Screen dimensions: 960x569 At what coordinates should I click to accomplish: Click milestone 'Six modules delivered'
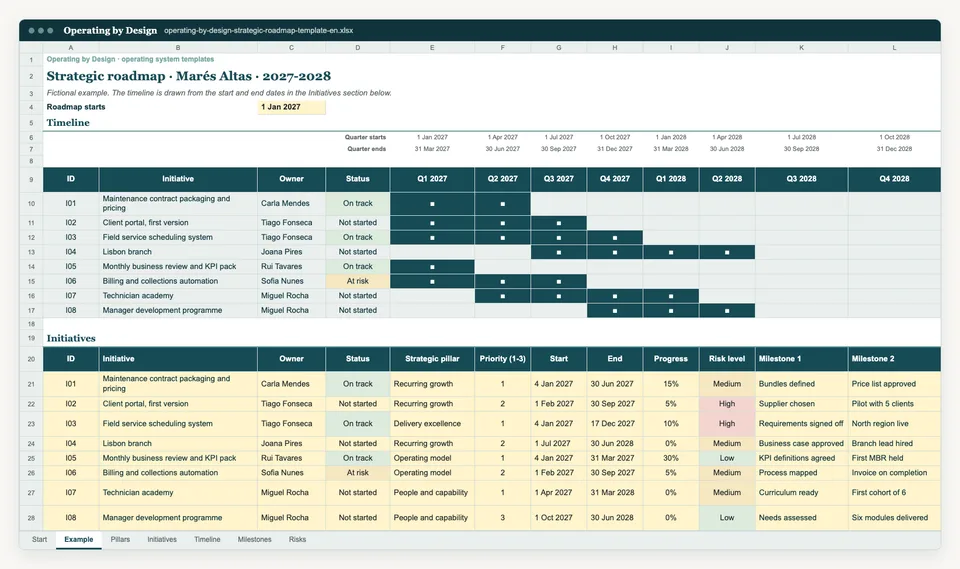(x=894, y=518)
